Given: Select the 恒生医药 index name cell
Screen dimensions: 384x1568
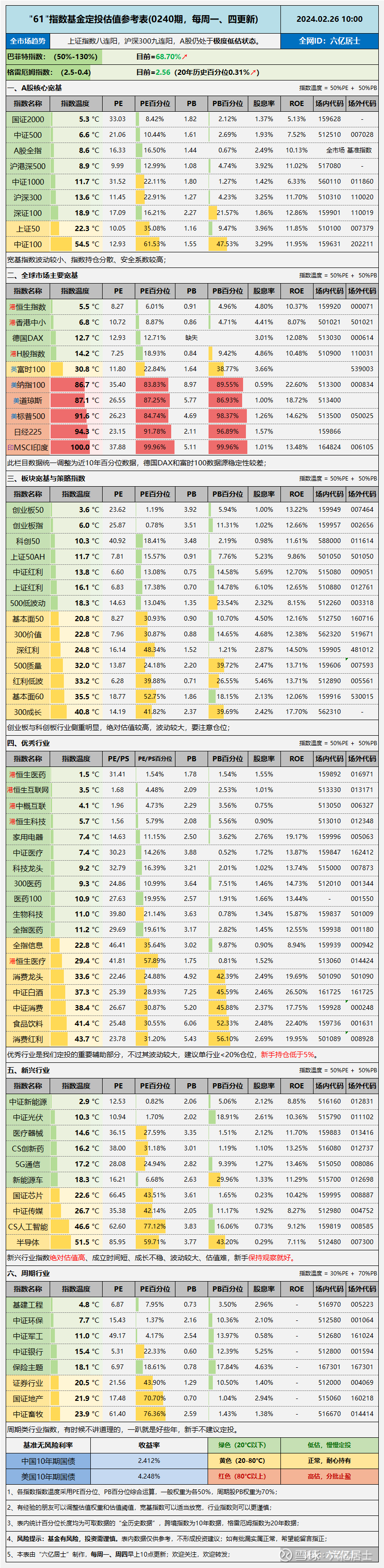Looking at the screenshot, I should (x=28, y=775).
